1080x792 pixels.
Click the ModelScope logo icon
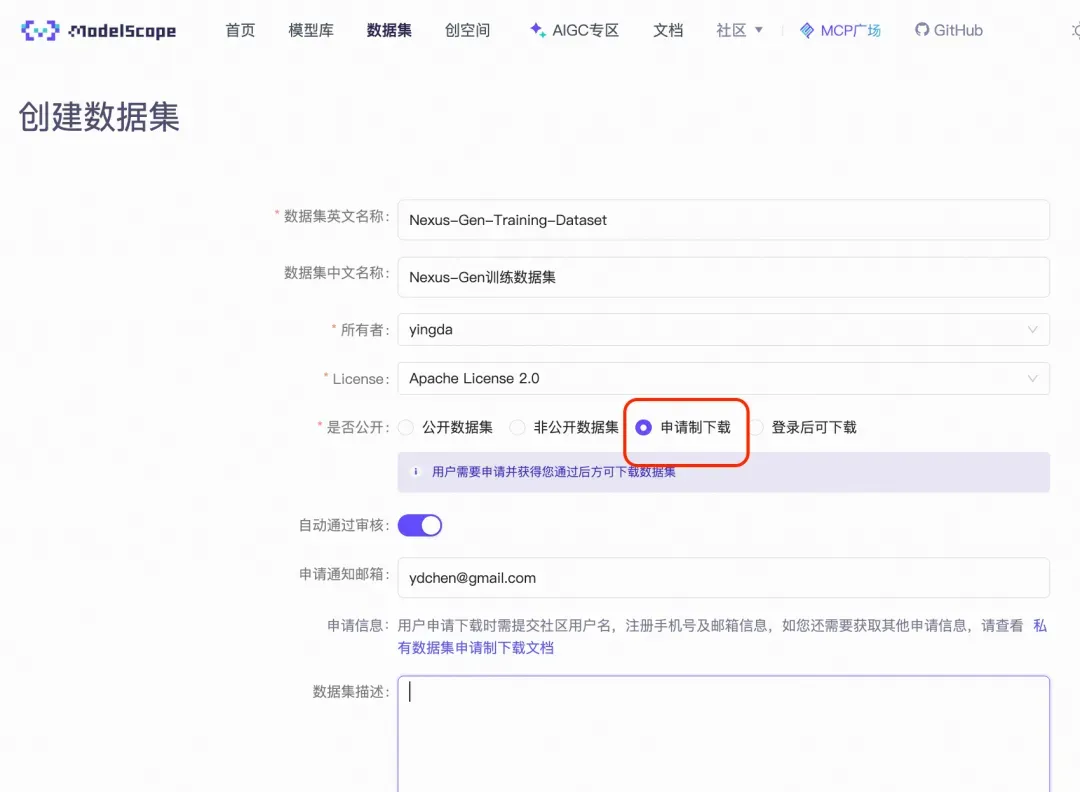tap(40, 30)
